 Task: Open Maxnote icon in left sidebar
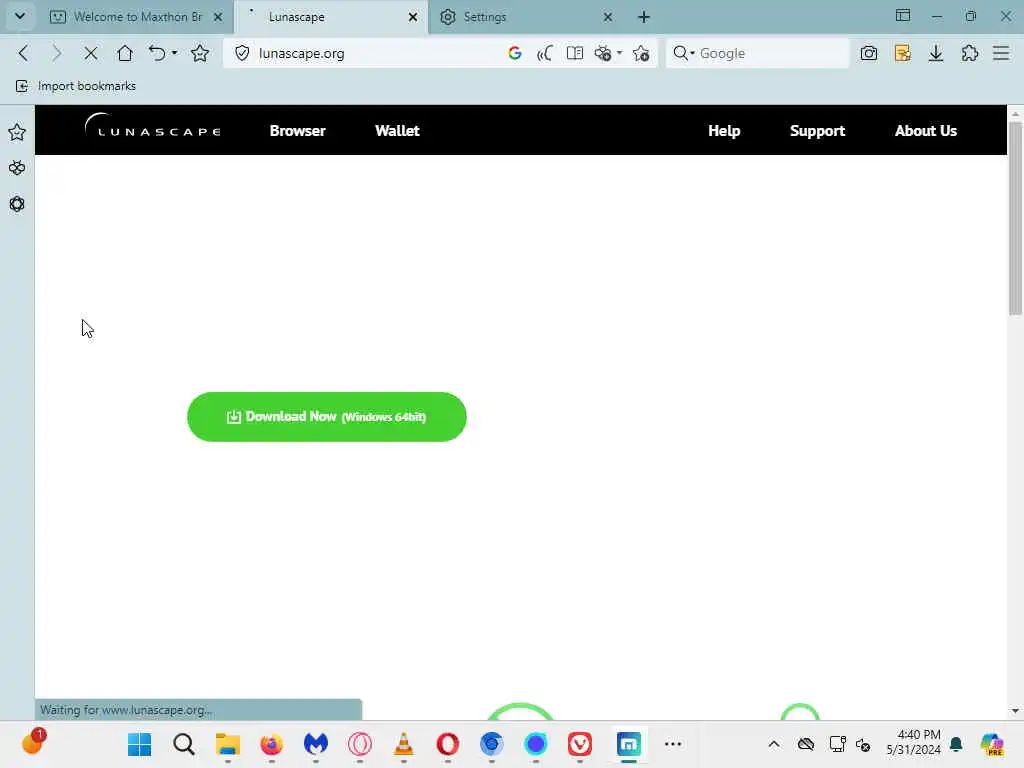click(17, 168)
